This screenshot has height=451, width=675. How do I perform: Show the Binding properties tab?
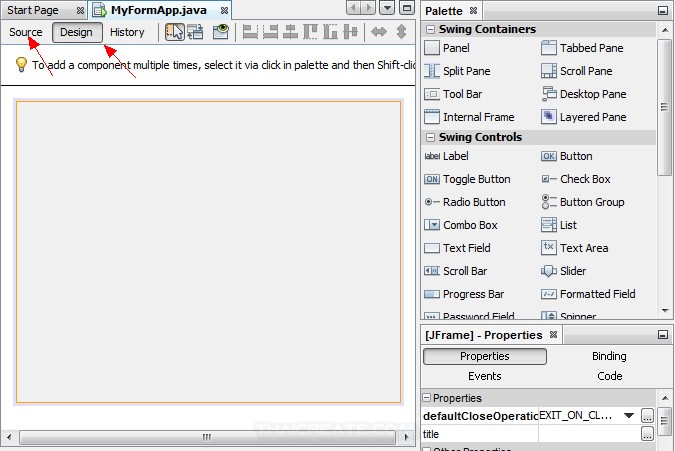pos(609,356)
